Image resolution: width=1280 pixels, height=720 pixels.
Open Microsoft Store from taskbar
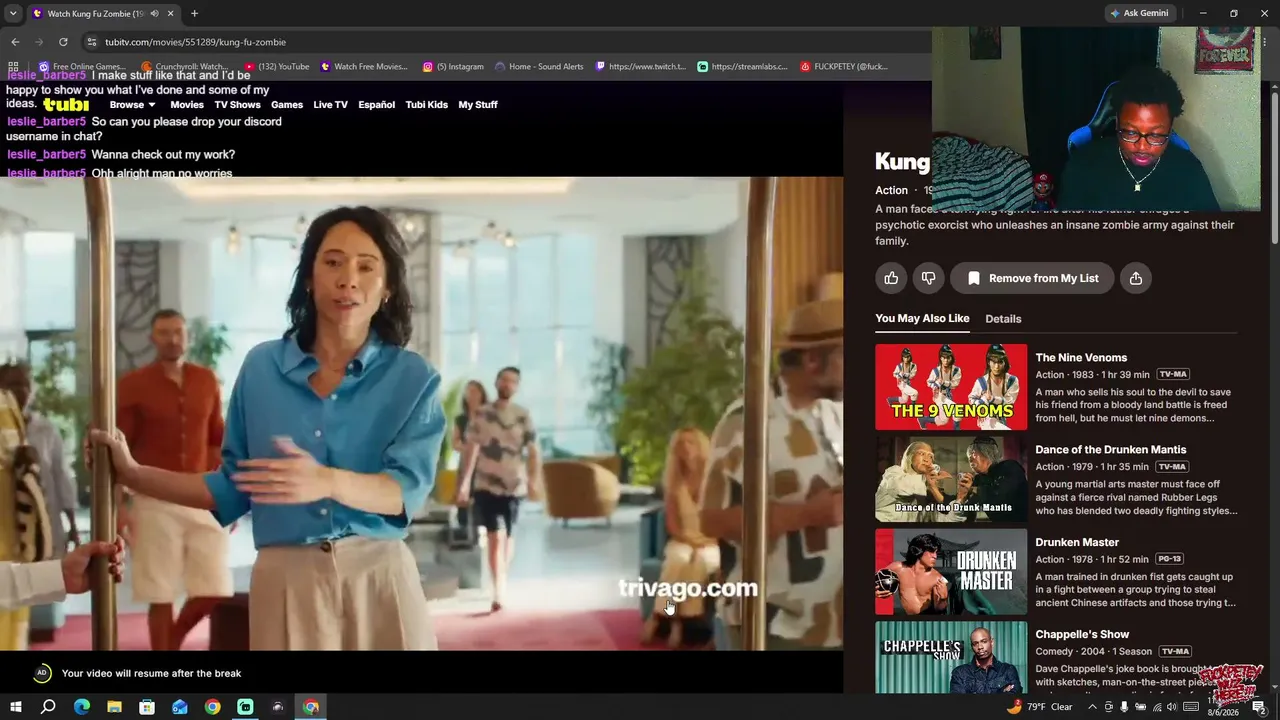(147, 707)
